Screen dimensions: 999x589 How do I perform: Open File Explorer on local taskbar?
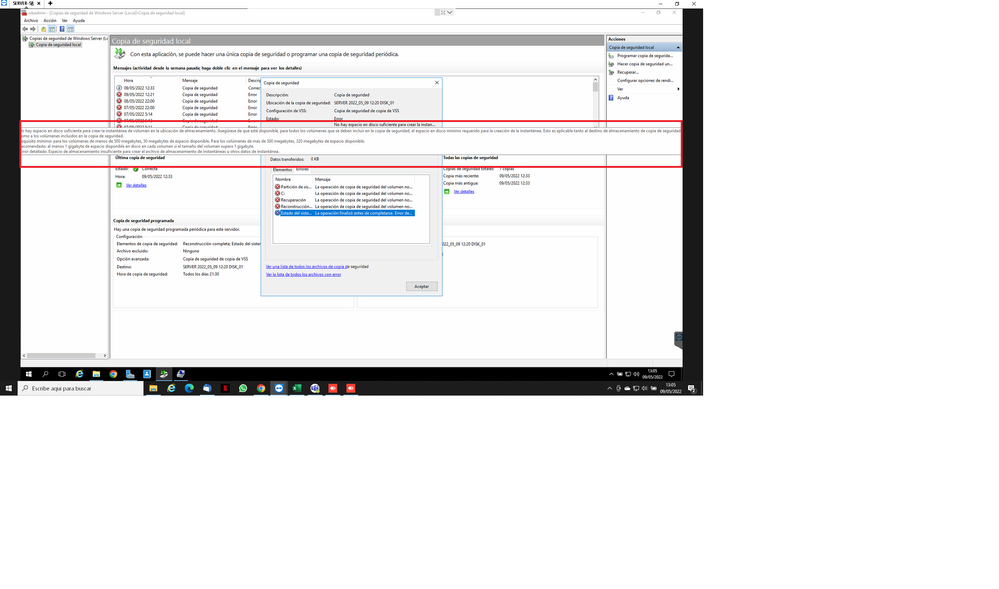tap(153, 388)
